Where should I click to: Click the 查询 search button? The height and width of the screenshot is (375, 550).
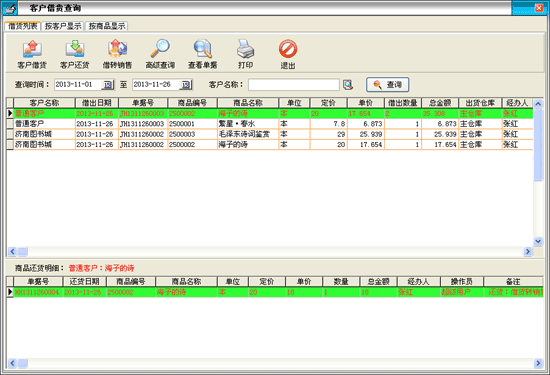click(x=388, y=85)
